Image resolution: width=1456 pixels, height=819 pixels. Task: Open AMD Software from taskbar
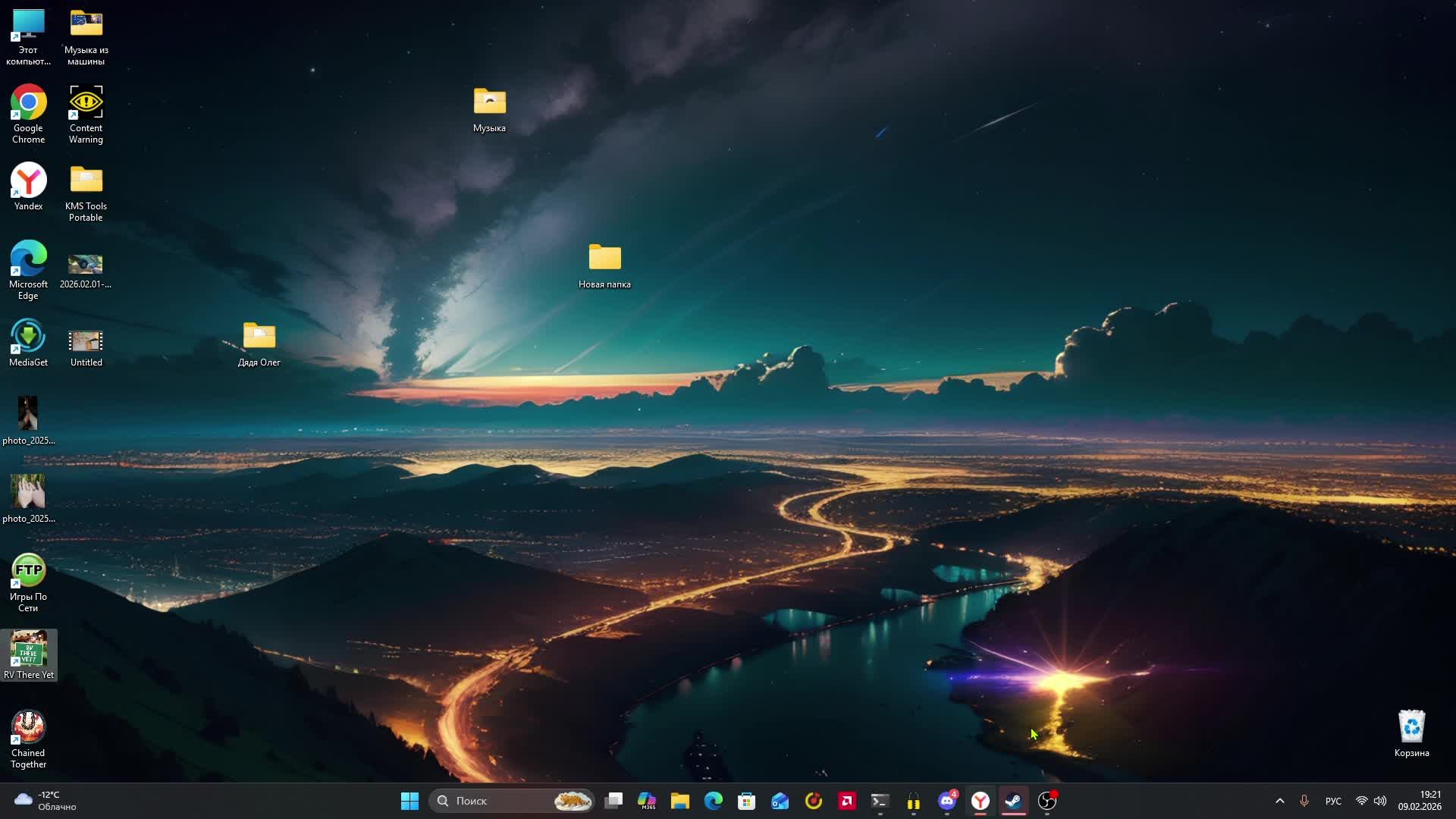tap(847, 801)
